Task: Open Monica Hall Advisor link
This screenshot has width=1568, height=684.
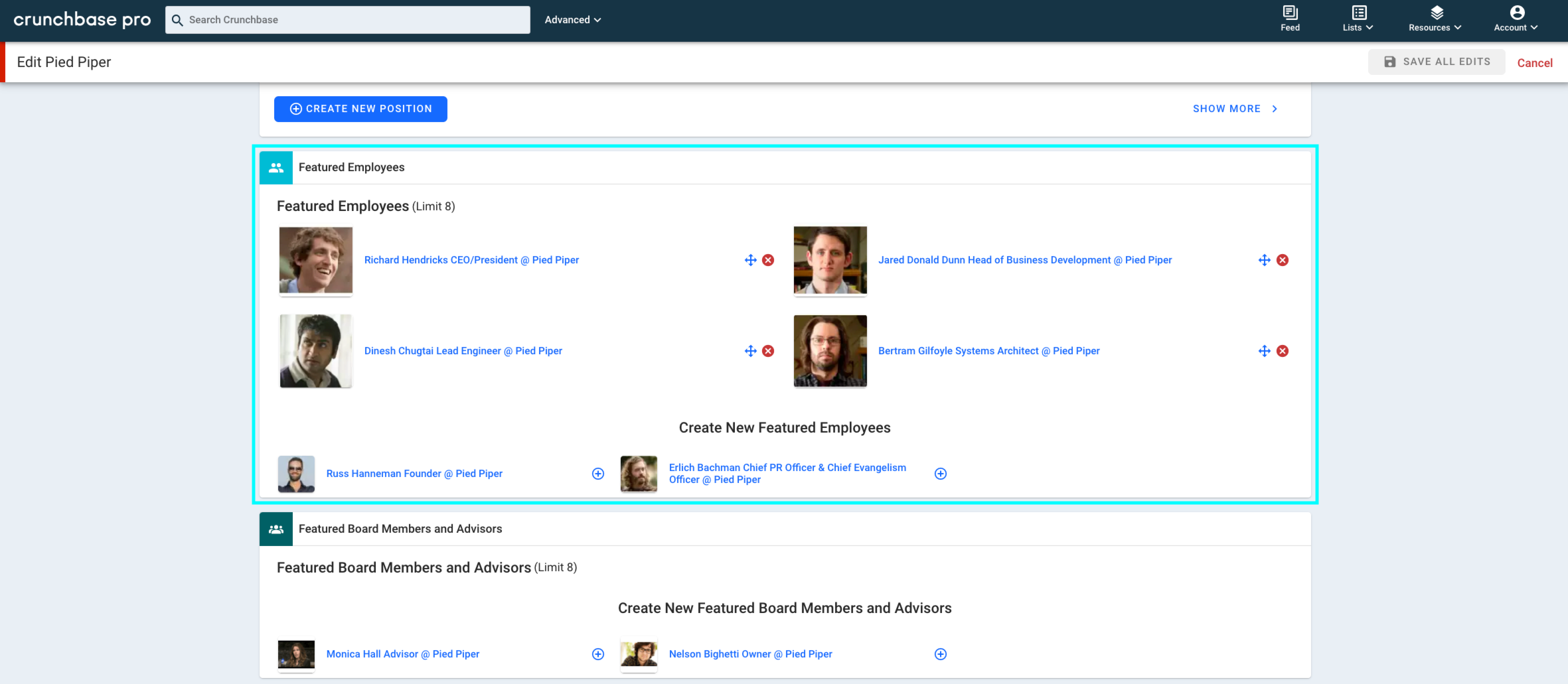Action: [403, 654]
